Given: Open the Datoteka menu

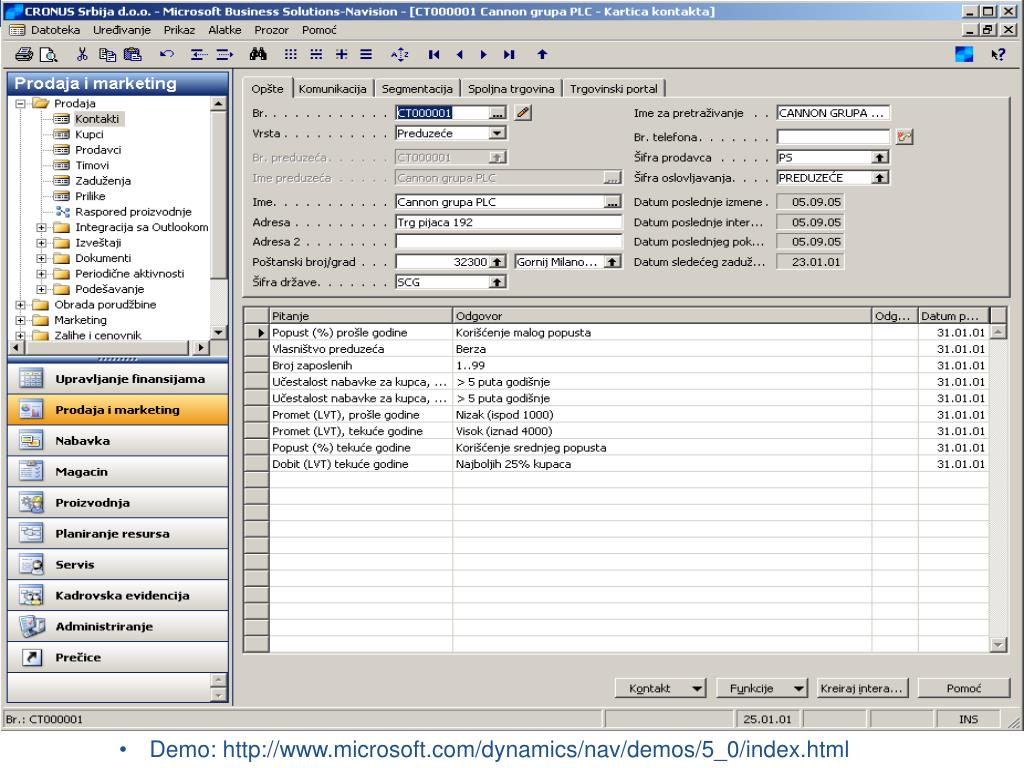Looking at the screenshot, I should coord(55,30).
